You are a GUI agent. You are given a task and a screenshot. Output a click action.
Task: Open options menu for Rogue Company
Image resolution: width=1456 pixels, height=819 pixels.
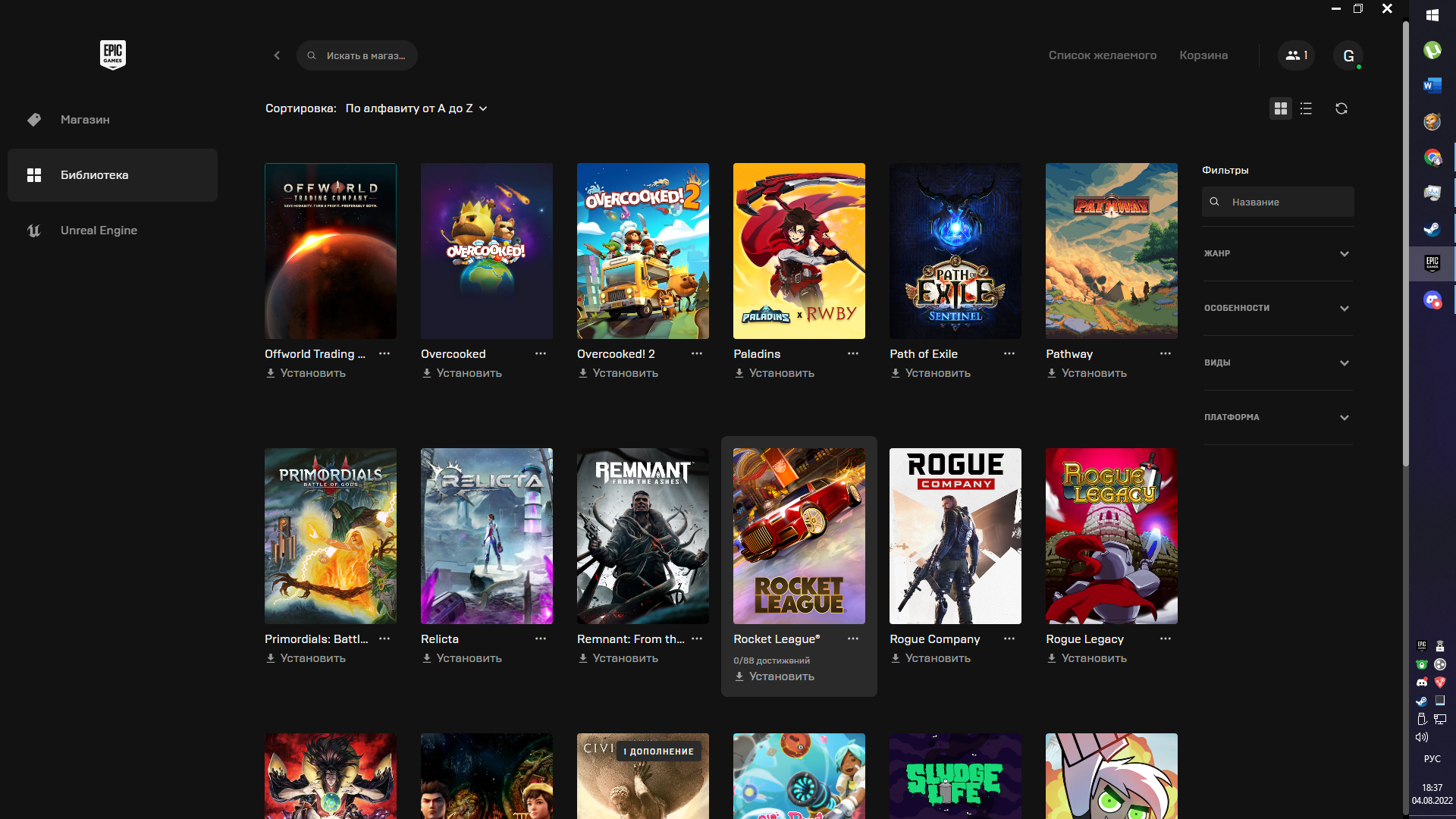1009,639
